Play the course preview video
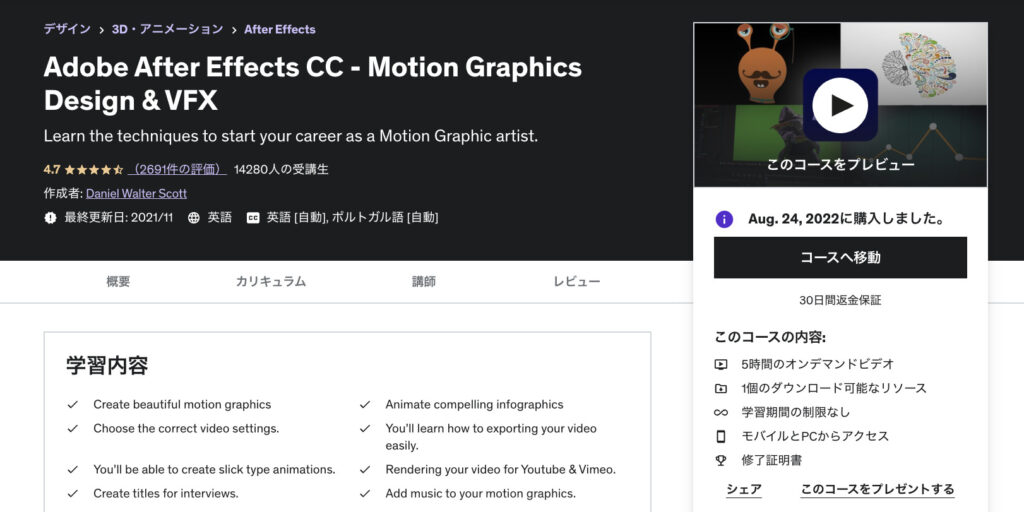The image size is (1024, 512). point(840,105)
